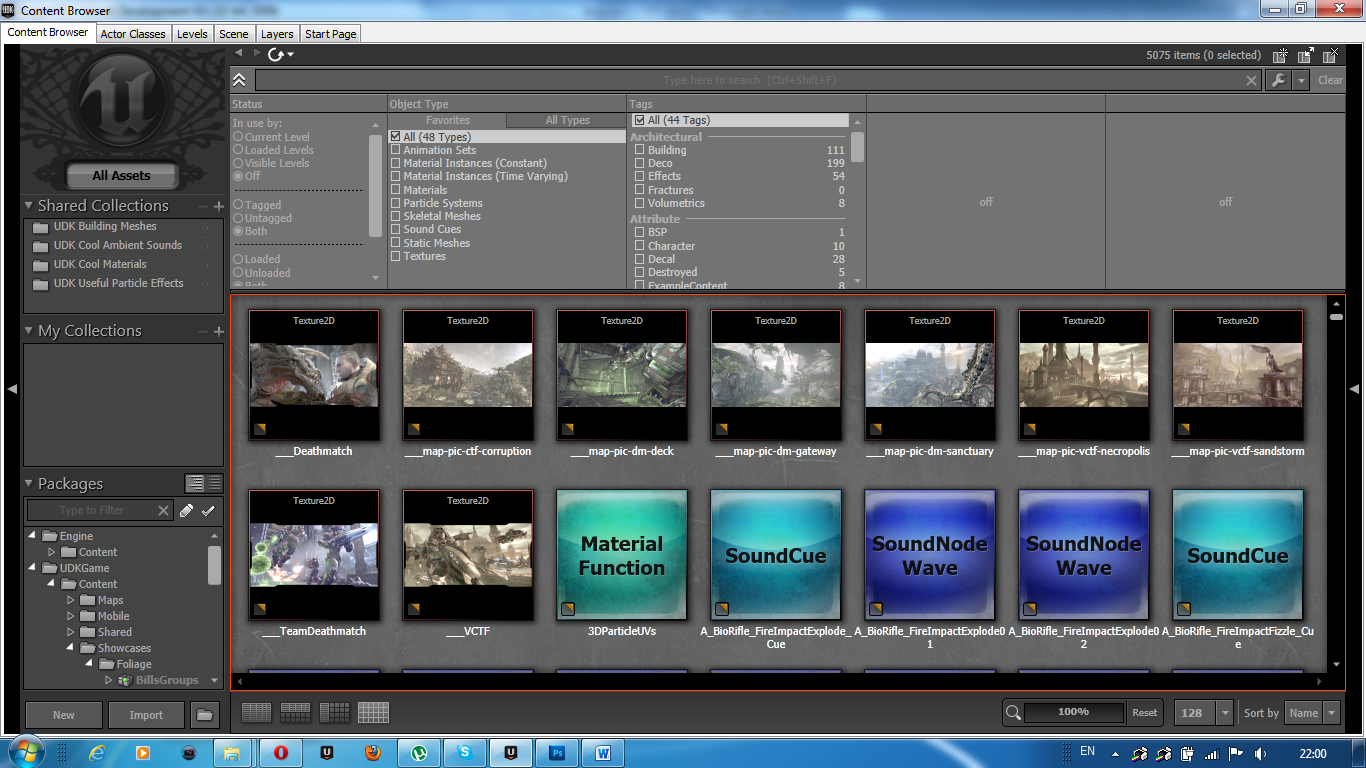Clear search text with the X icon

pyautogui.click(x=1251, y=80)
